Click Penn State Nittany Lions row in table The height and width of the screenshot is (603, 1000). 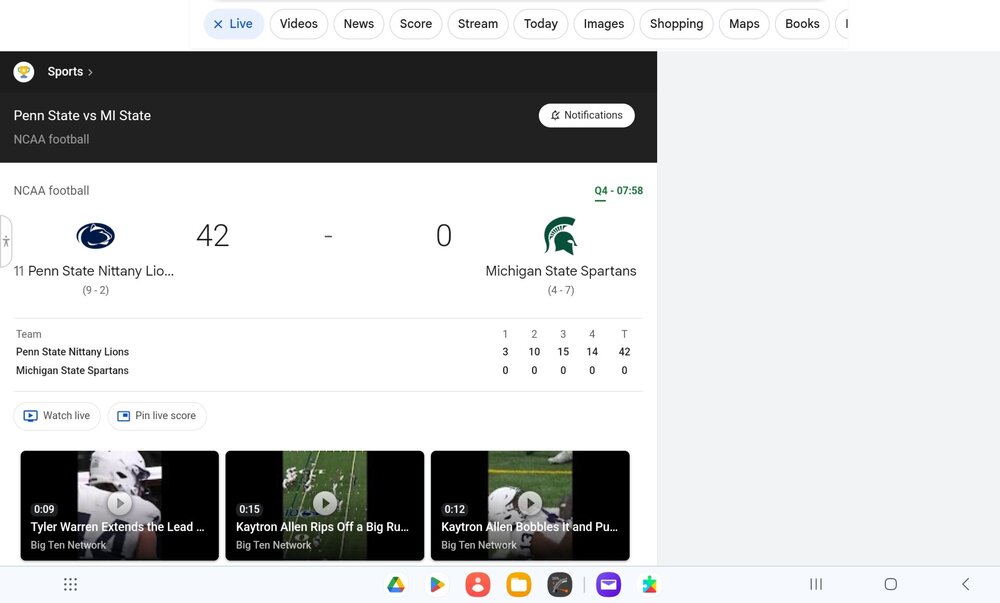328,352
